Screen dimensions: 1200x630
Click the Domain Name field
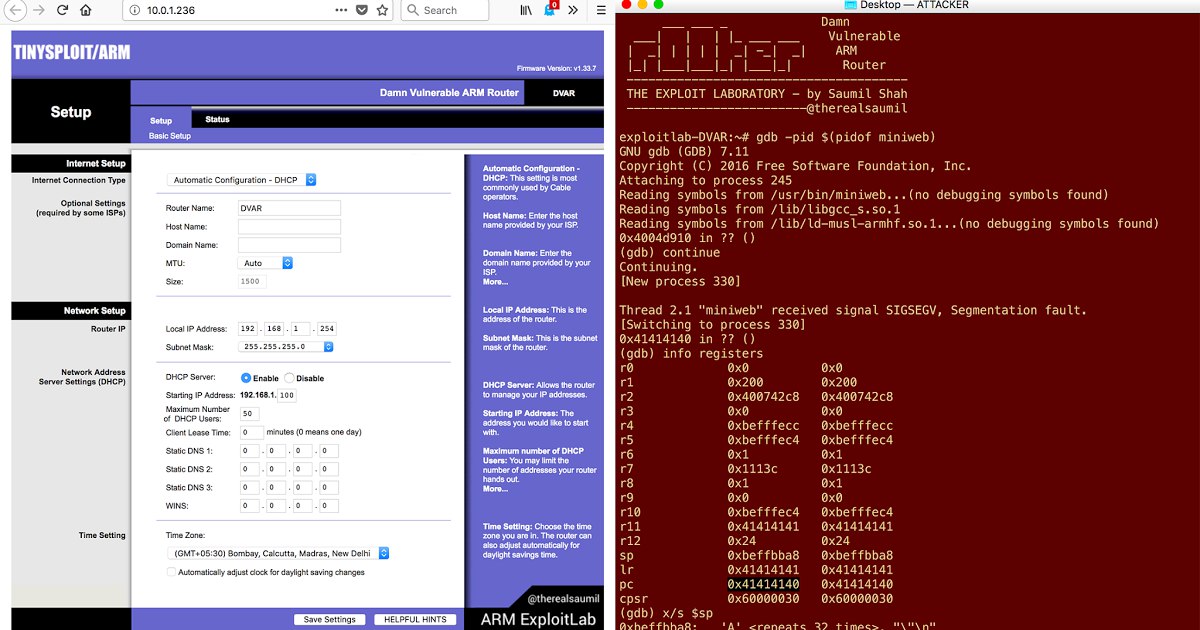point(289,245)
